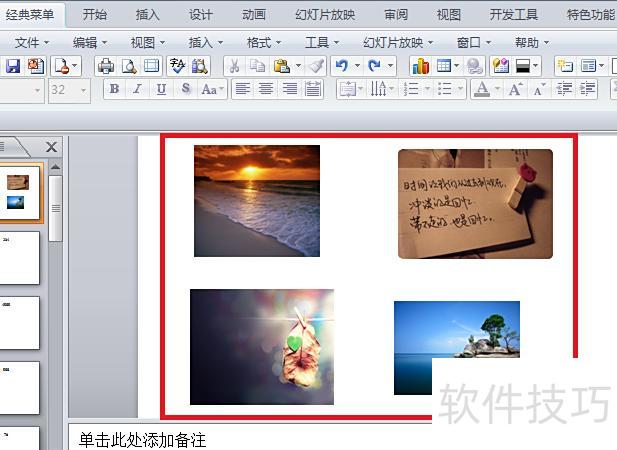This screenshot has height=450, width=617.
Task: Click the Insert Hyperlink globe icon
Action: [475, 66]
